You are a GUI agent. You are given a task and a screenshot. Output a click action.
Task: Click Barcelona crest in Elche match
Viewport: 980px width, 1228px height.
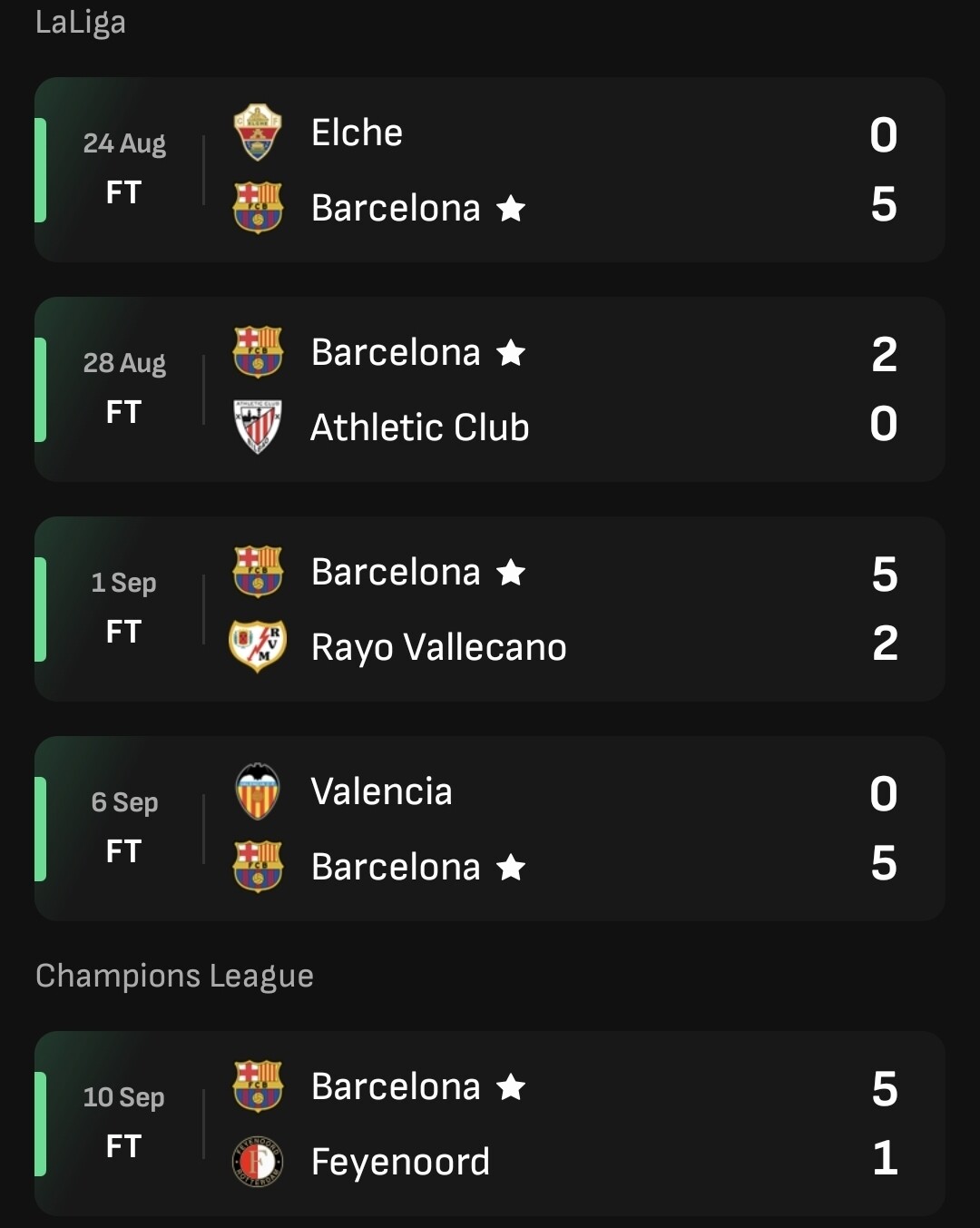coord(258,208)
